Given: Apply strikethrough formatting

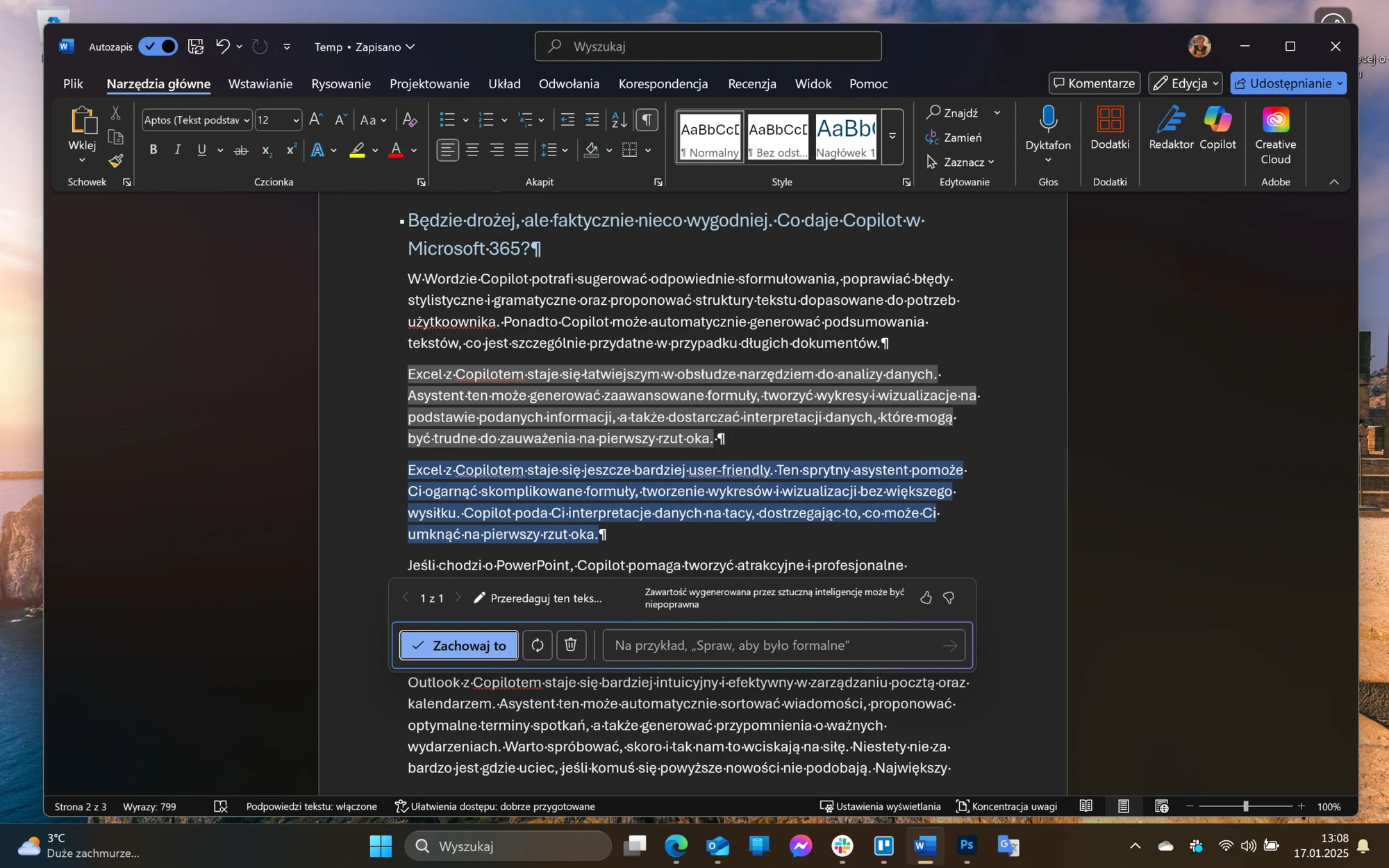Looking at the screenshot, I should coord(241,150).
